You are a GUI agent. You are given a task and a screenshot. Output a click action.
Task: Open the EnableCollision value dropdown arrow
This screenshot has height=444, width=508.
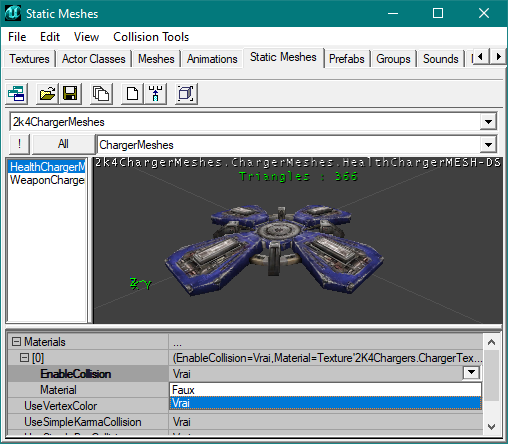471,373
